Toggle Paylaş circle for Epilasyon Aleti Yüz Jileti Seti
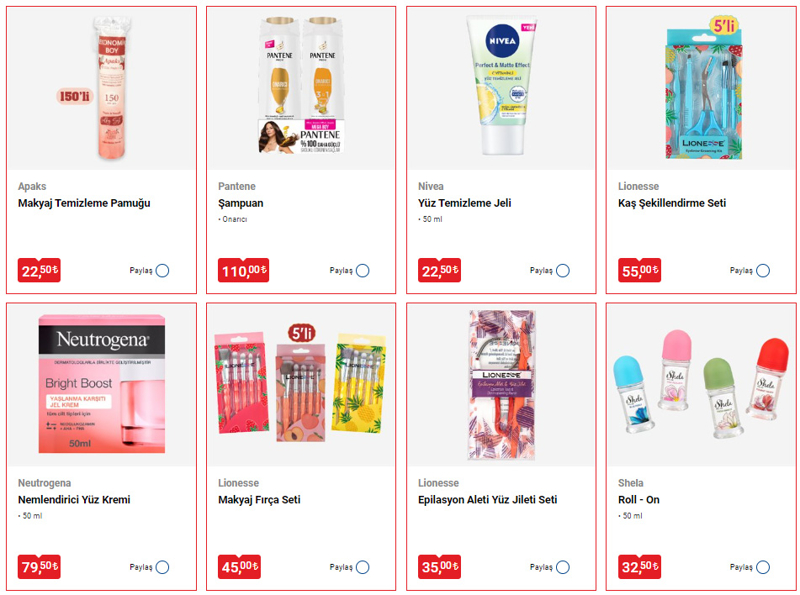The height and width of the screenshot is (595, 800). [x=563, y=567]
